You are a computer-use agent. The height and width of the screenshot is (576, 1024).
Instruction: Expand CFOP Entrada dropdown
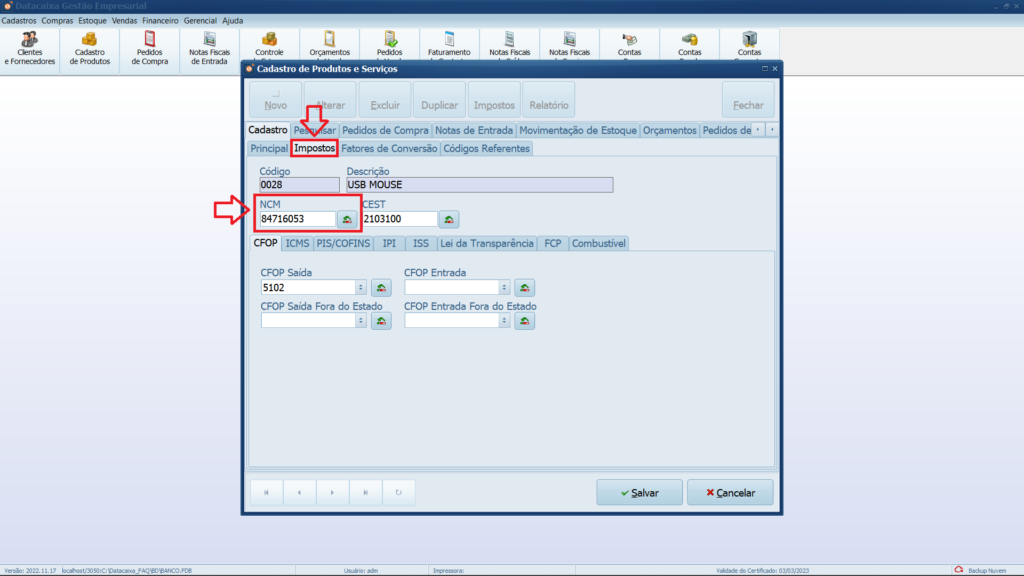pos(504,287)
